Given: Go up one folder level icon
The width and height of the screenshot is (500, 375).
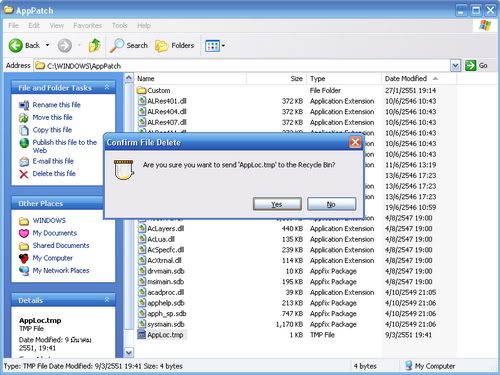Looking at the screenshot, I should [95, 45].
